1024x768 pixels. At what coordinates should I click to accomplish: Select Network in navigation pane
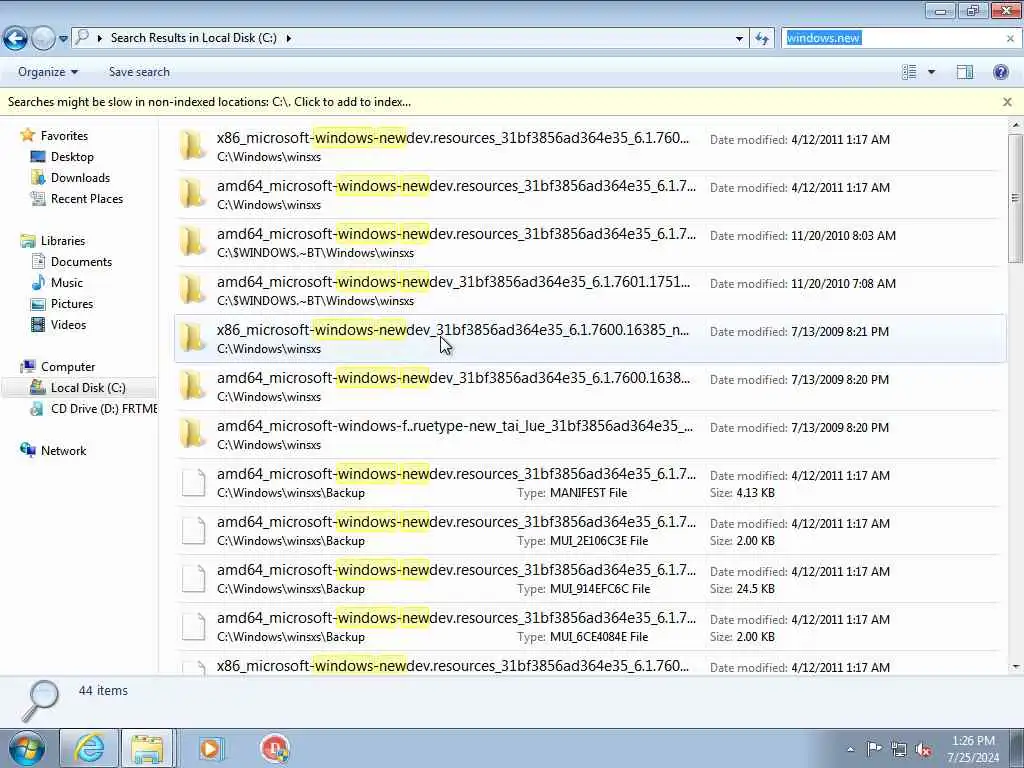(63, 451)
